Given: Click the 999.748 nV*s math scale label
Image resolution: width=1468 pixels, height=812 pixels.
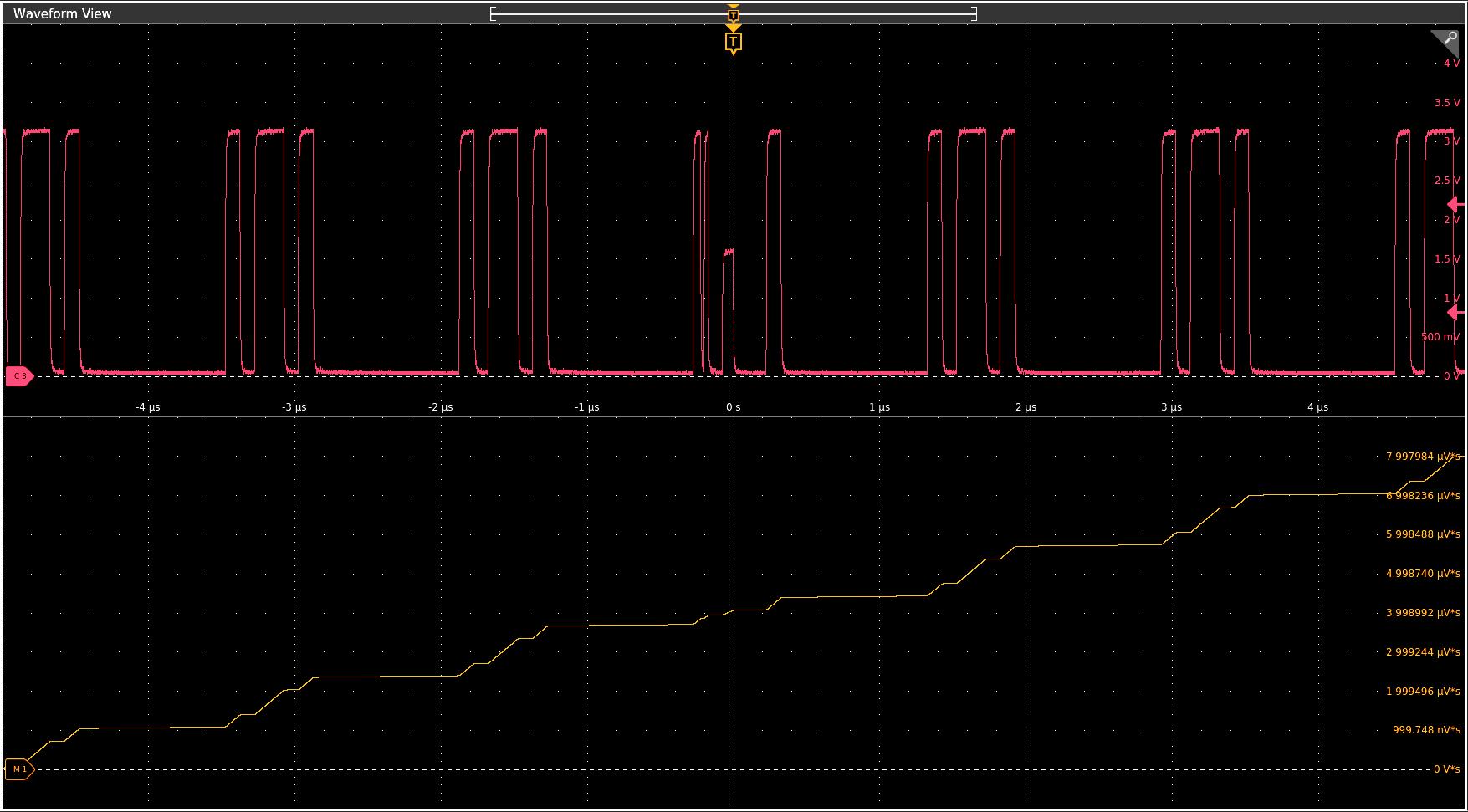Looking at the screenshot, I should point(1425,730).
